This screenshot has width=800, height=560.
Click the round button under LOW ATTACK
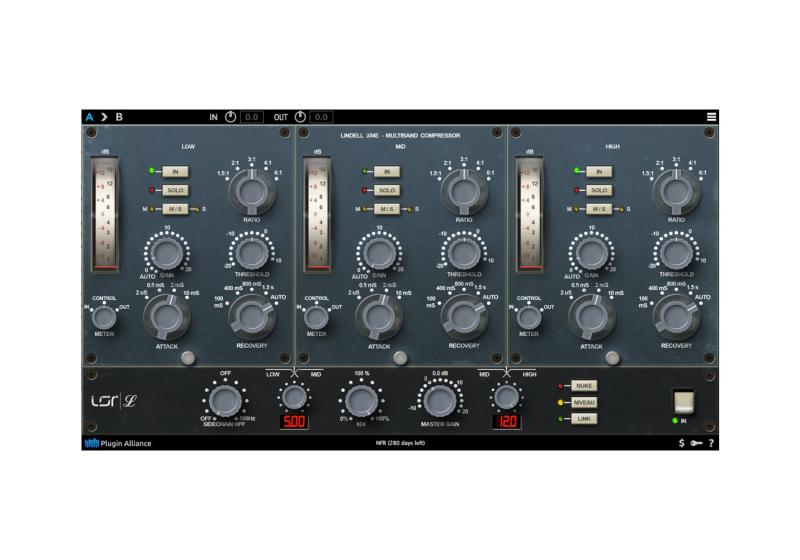pos(188,358)
